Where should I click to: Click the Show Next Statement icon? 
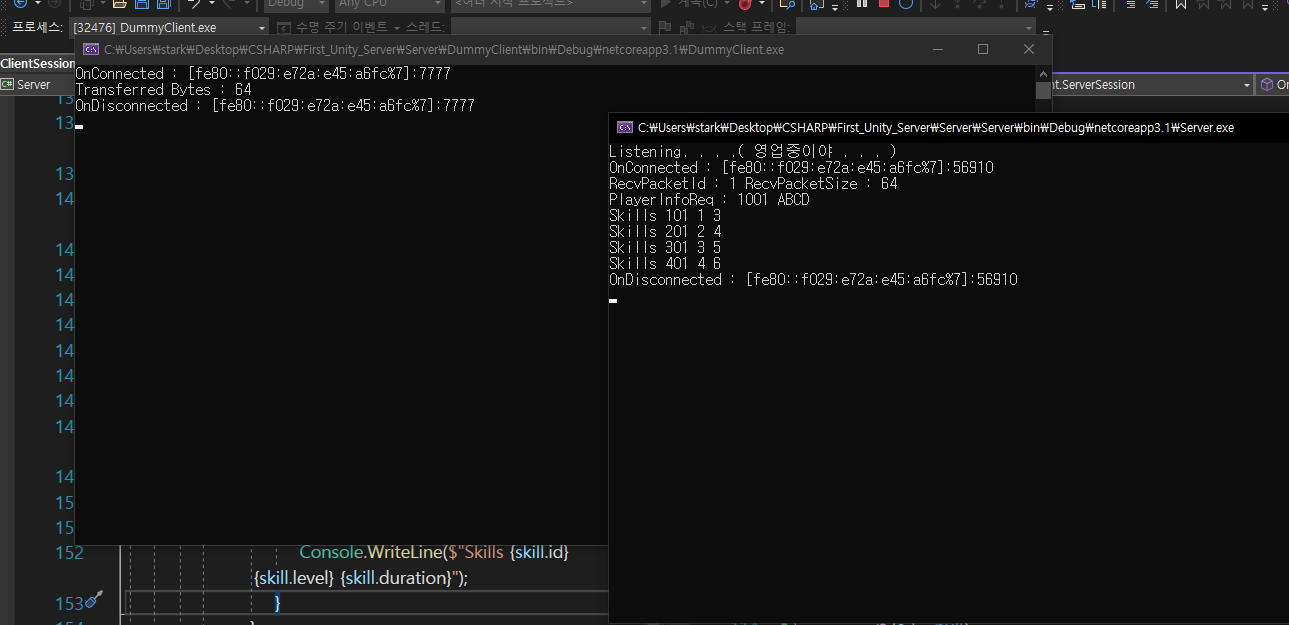[935, 5]
